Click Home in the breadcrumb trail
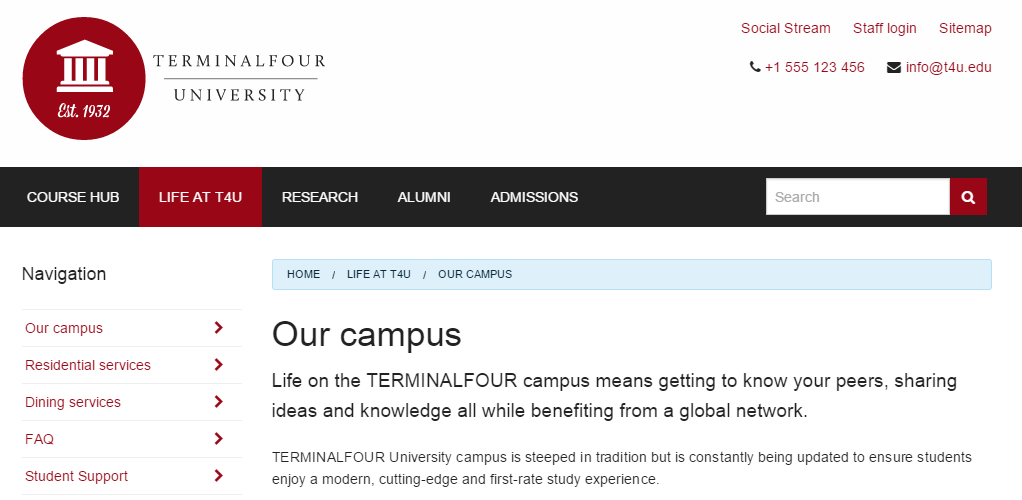Screen dimensions: 1022x500 pos(303,274)
